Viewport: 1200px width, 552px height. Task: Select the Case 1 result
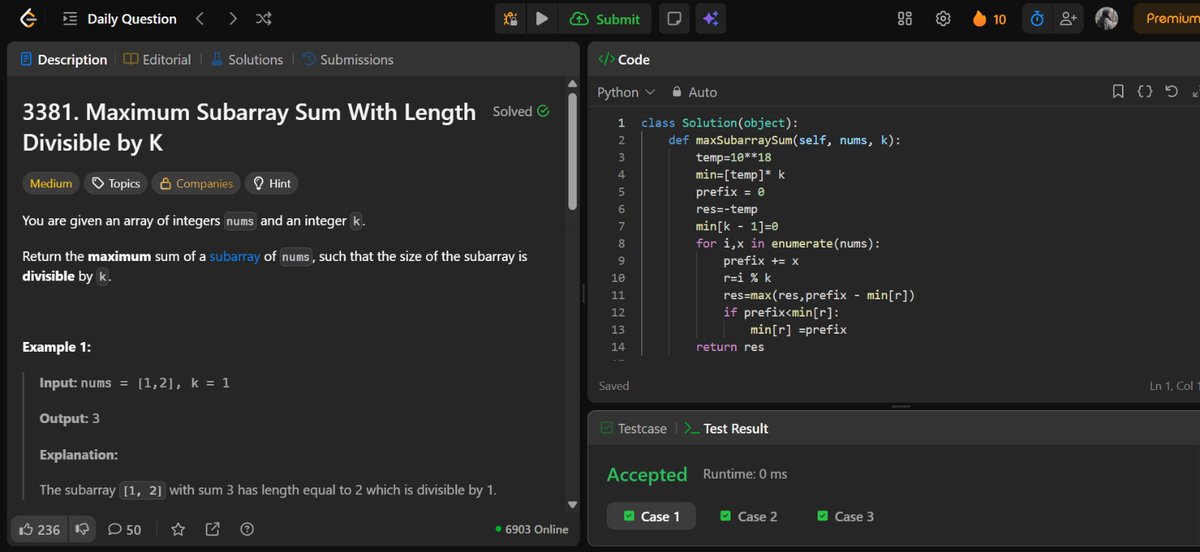651,516
